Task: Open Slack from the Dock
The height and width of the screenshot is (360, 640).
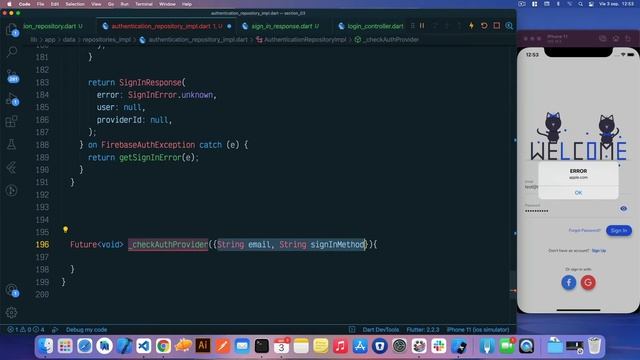Action: [x=439, y=346]
